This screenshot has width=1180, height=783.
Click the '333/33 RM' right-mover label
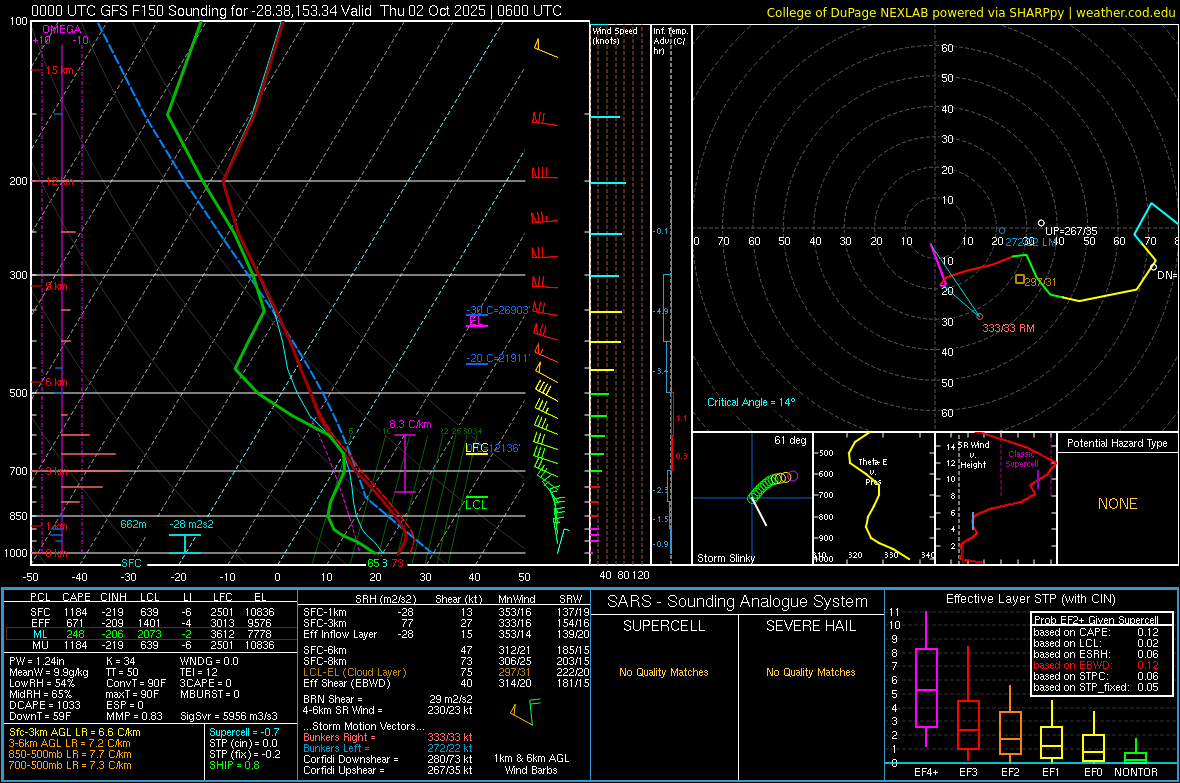pyautogui.click(x=1008, y=328)
